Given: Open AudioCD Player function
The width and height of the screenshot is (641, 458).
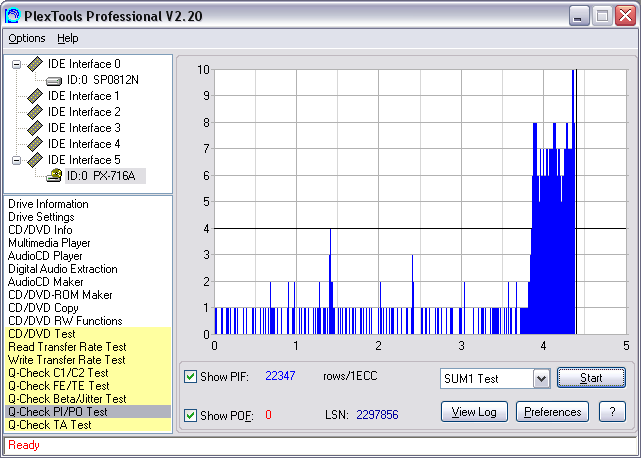Looking at the screenshot, I should (45, 256).
